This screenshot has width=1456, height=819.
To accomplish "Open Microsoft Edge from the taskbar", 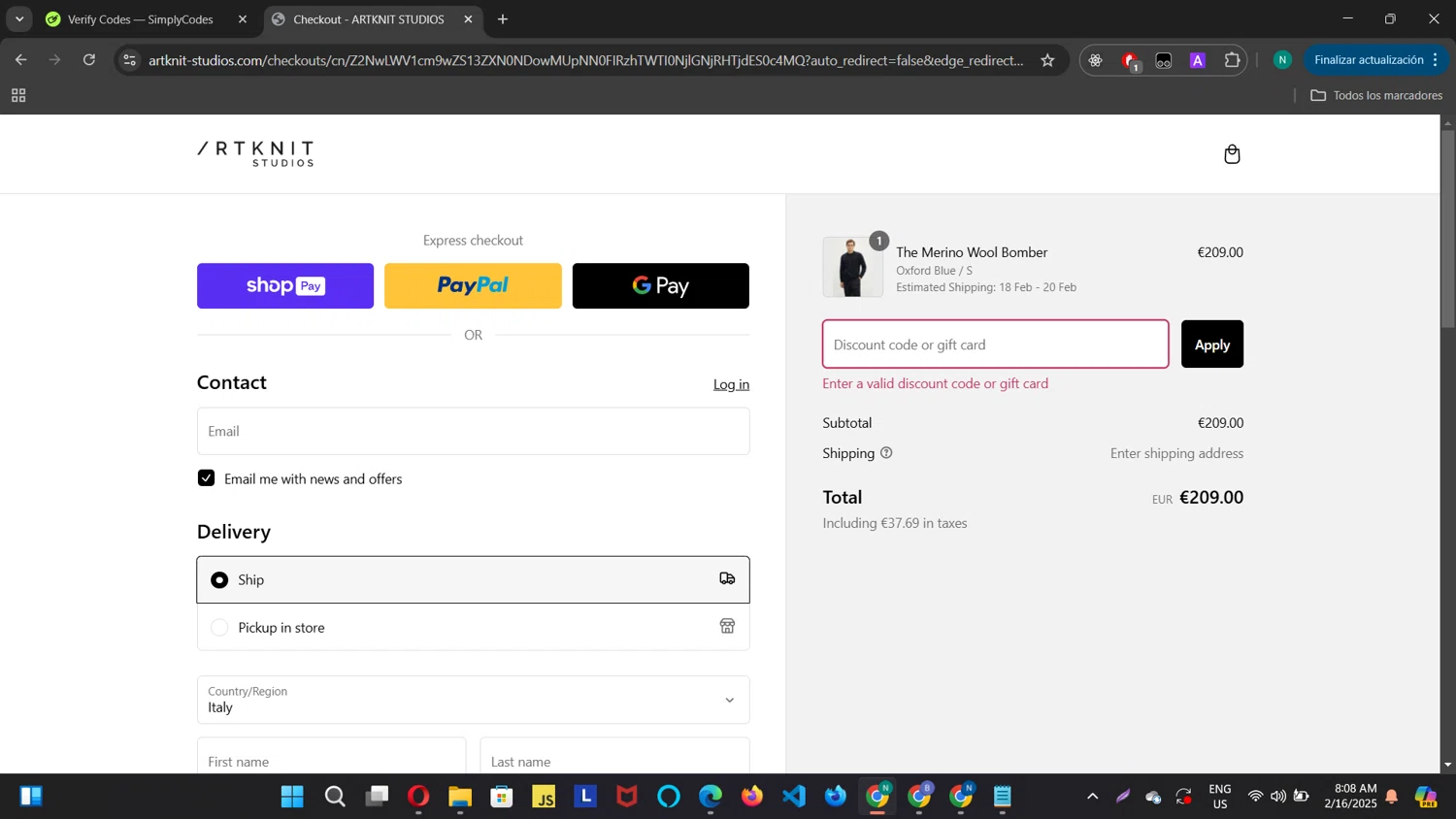I will click(711, 797).
